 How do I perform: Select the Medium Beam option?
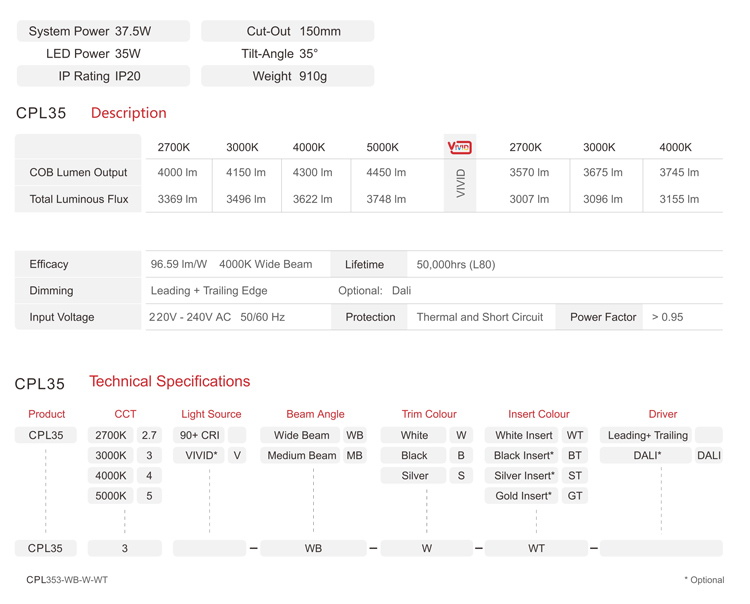(x=302, y=455)
